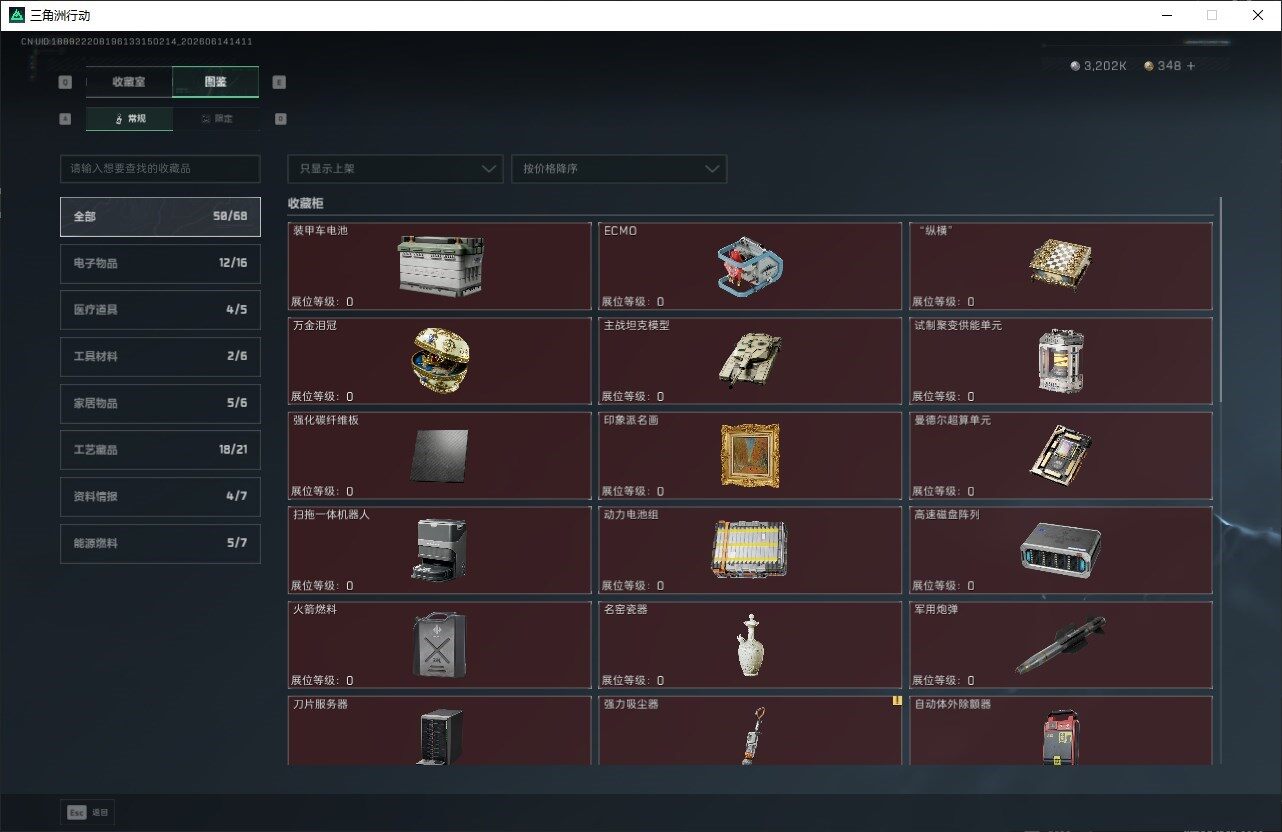Screen dimensions: 1282x832
Task: Open the 只显示上架 filter dropdown
Action: coord(395,169)
